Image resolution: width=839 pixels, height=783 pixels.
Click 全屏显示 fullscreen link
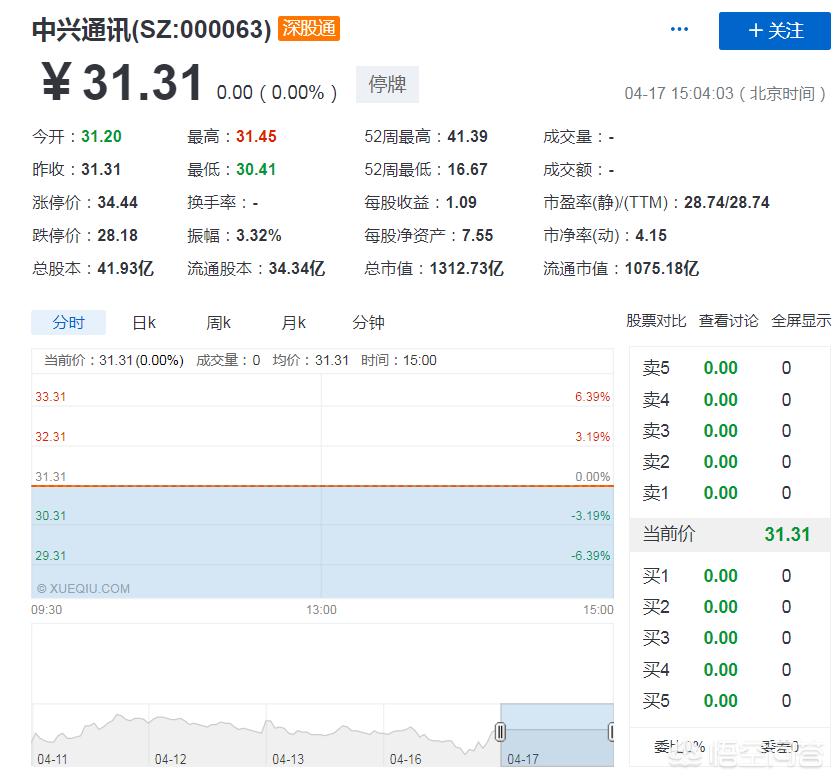[801, 321]
